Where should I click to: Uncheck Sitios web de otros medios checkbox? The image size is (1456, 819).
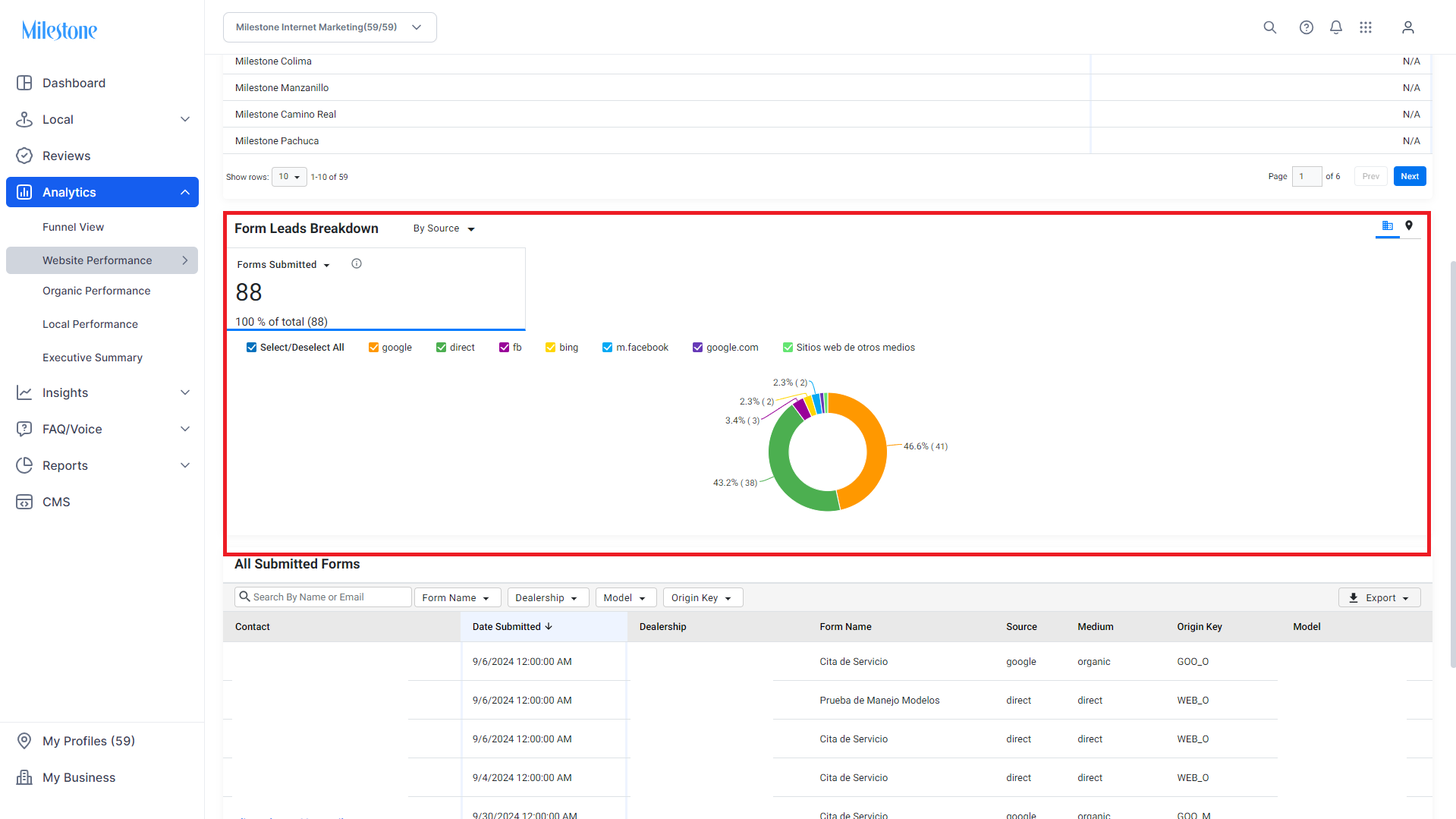[x=788, y=348]
